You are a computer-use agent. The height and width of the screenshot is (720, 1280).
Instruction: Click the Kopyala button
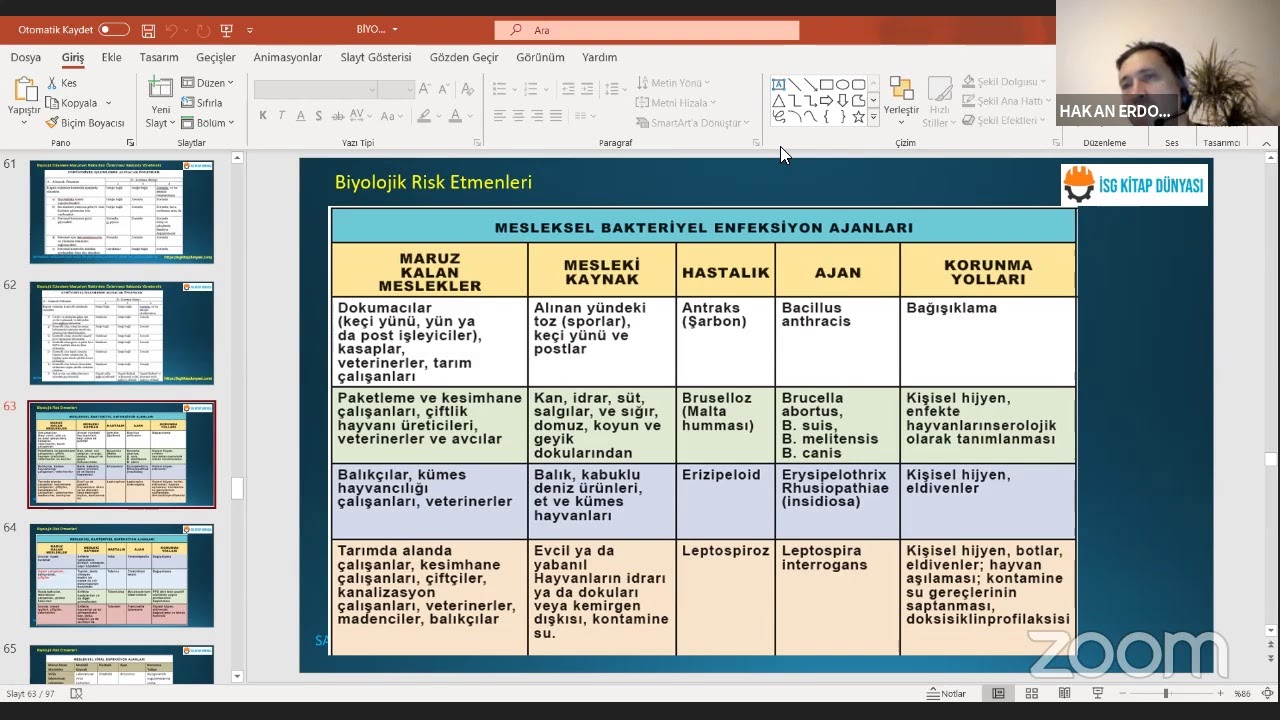(72, 103)
